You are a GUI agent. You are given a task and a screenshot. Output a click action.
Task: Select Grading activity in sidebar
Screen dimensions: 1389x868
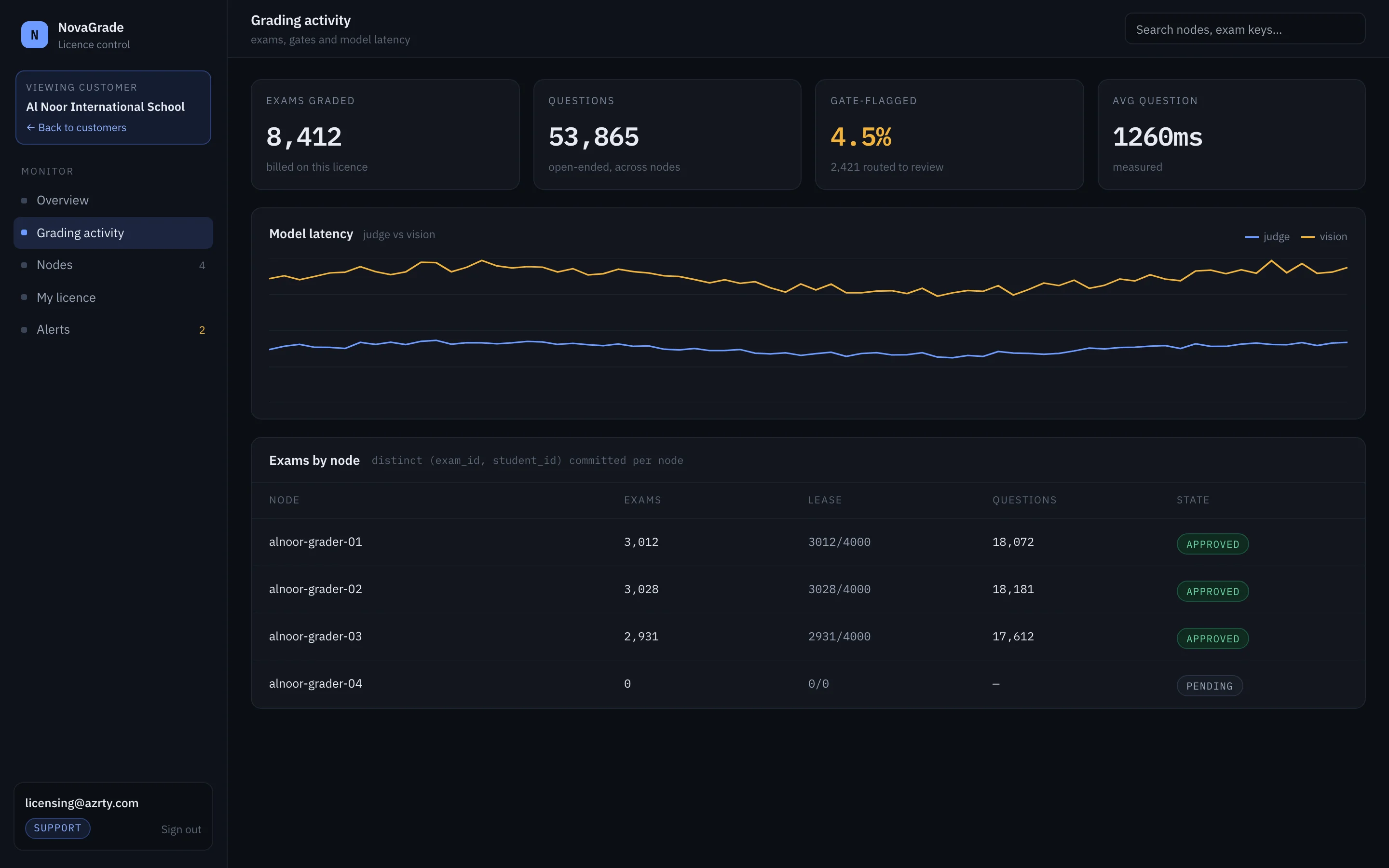[113, 232]
